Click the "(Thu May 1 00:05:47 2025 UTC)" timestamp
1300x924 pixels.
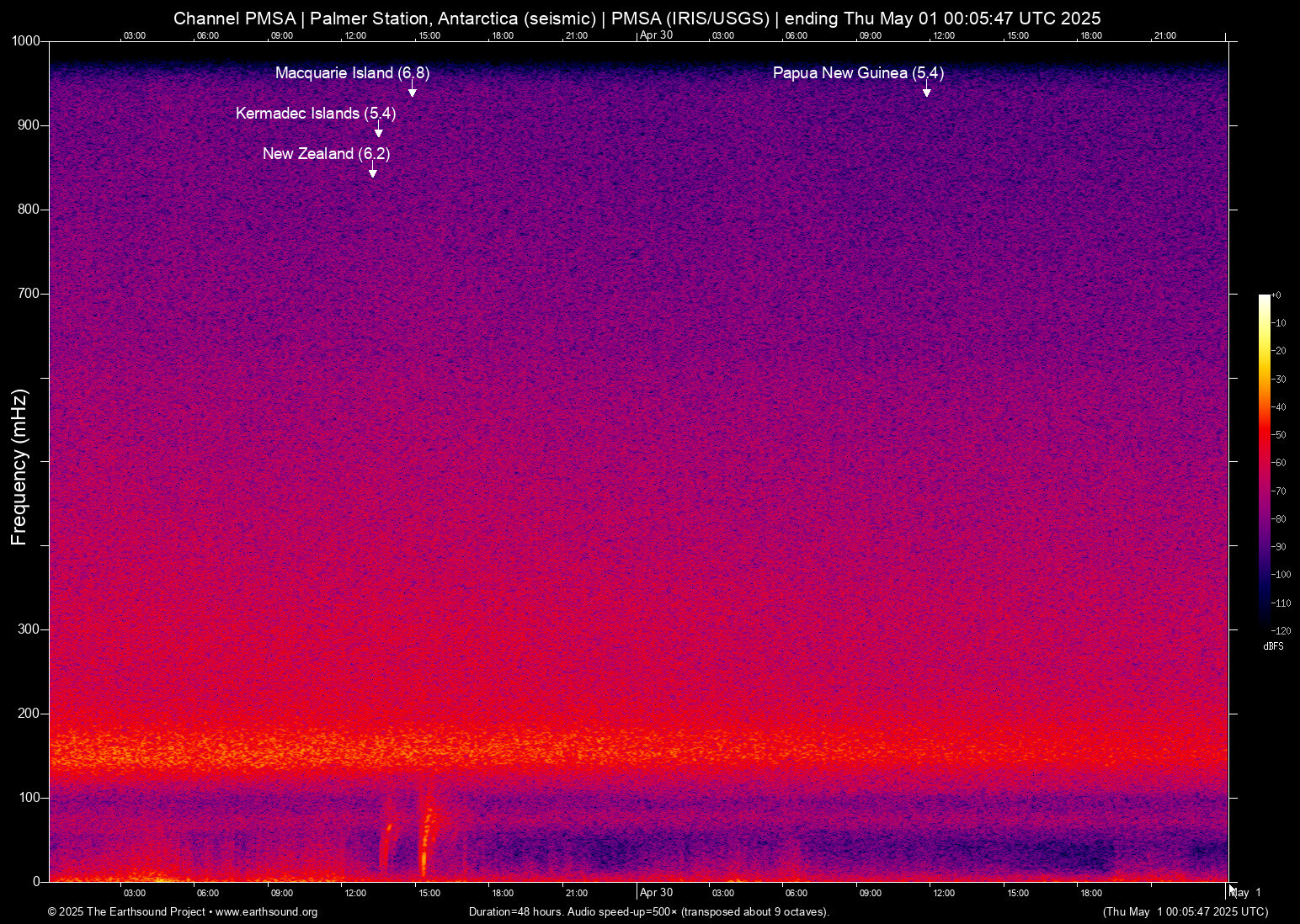[x=1185, y=912]
